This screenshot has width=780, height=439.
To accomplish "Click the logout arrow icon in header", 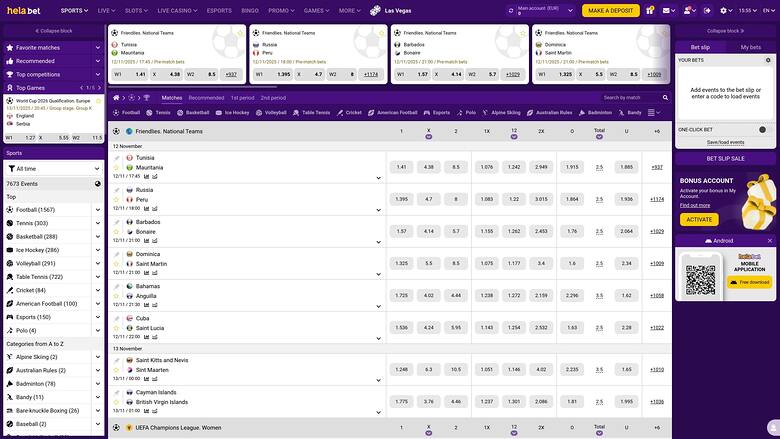I will click(x=707, y=10).
